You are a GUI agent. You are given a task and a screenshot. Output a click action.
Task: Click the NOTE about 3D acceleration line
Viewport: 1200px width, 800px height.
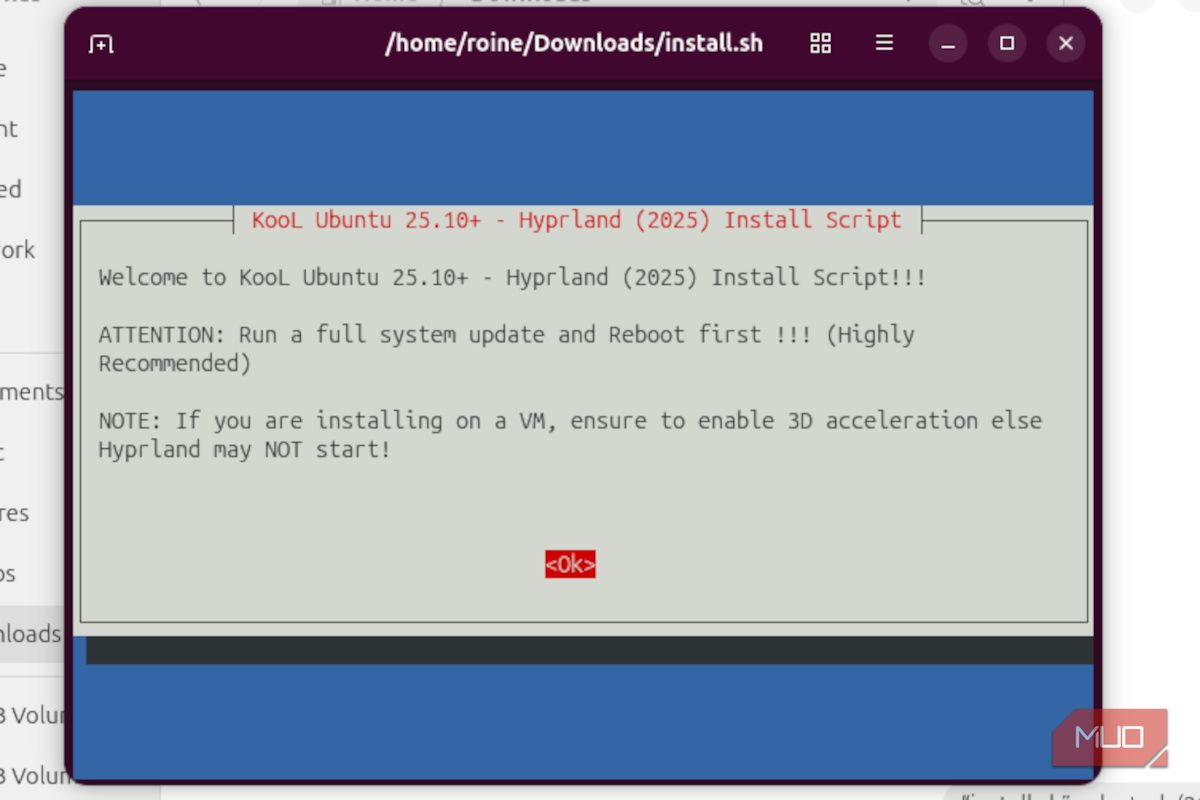coord(570,421)
